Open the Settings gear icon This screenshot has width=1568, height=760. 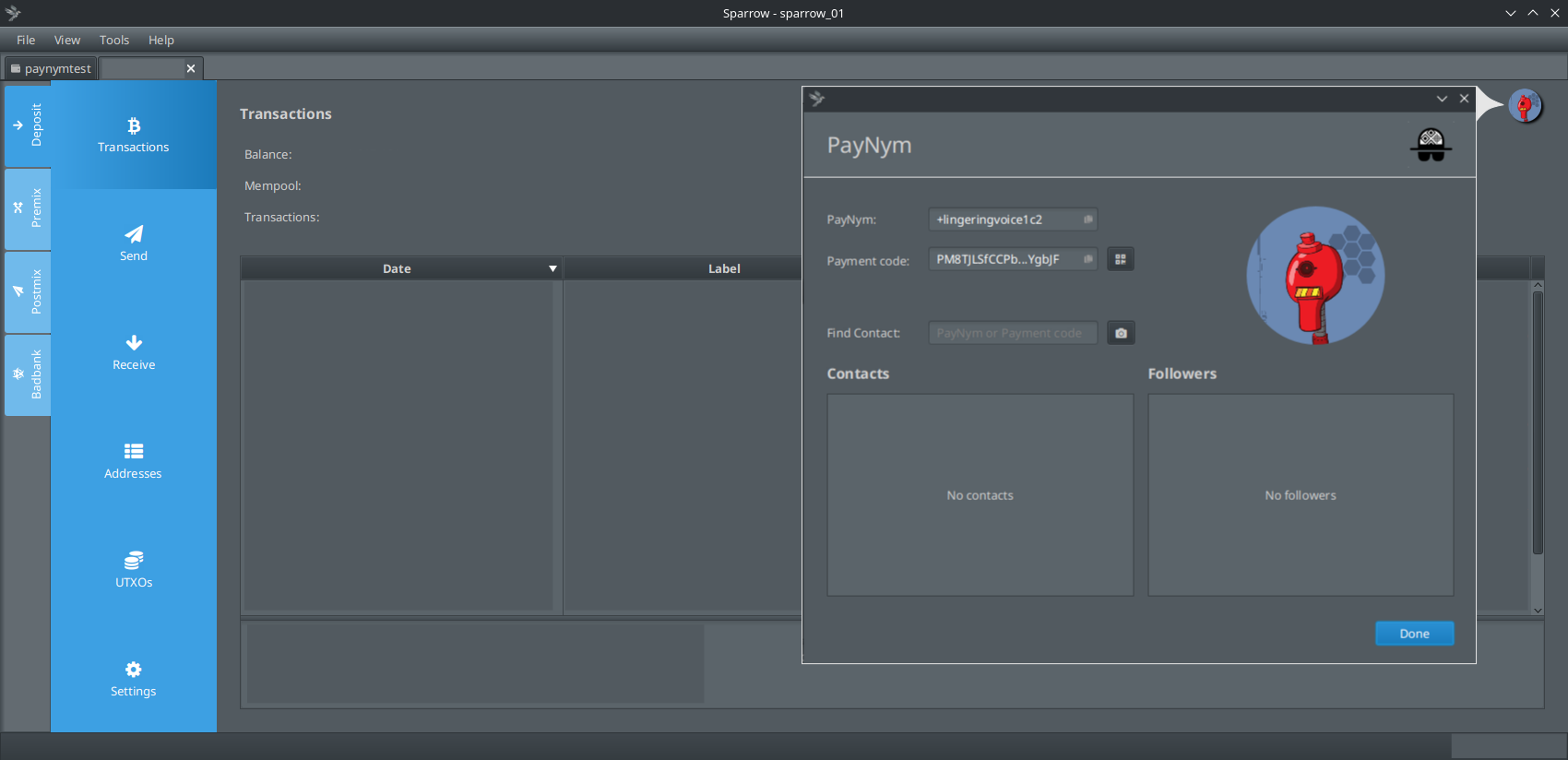click(134, 679)
